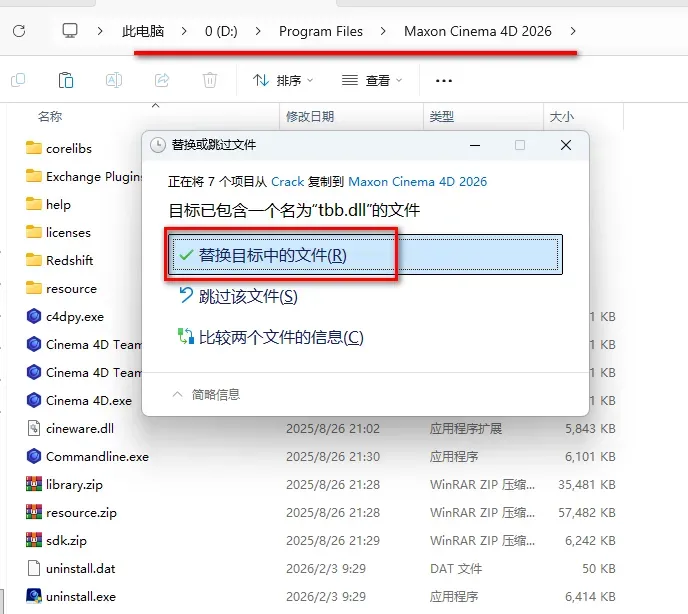This screenshot has height=614, width=688.
Task: Click Maxon Cinema 4D 2026 breadcrumb segment
Action: click(x=477, y=31)
